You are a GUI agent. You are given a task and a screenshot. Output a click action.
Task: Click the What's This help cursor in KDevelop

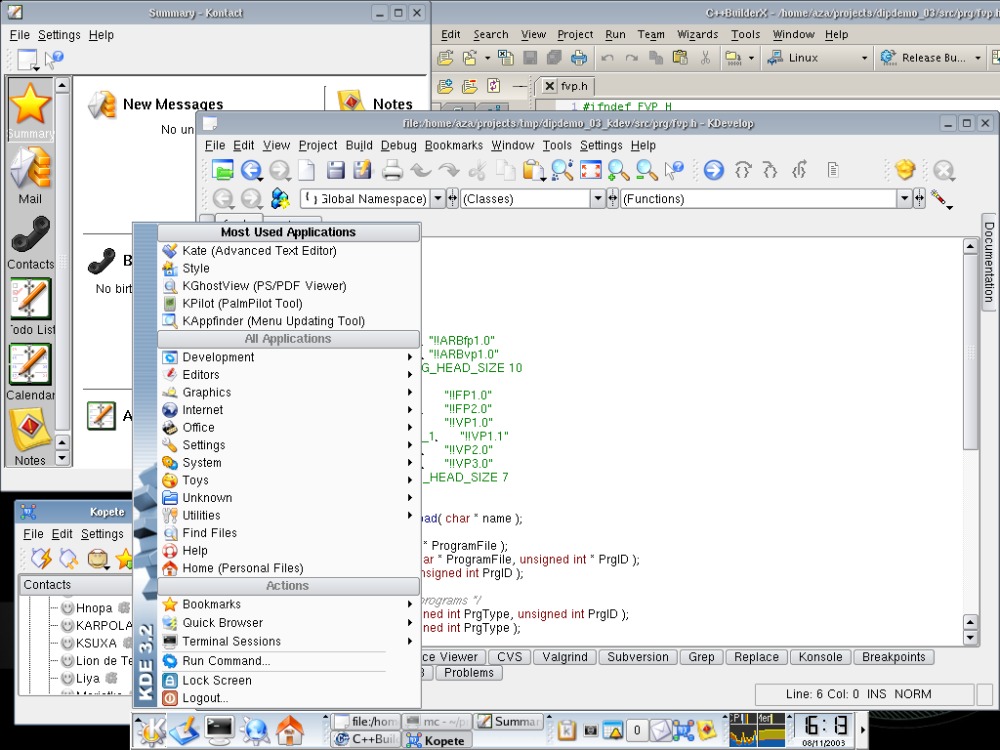(674, 170)
